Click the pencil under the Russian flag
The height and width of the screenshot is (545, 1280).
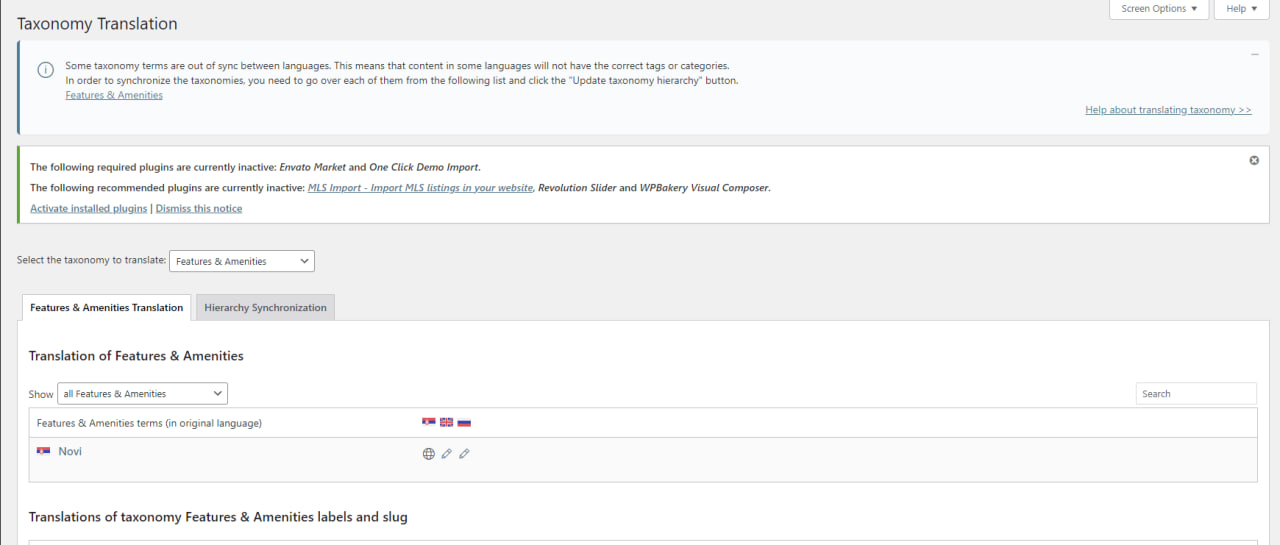pyautogui.click(x=464, y=454)
